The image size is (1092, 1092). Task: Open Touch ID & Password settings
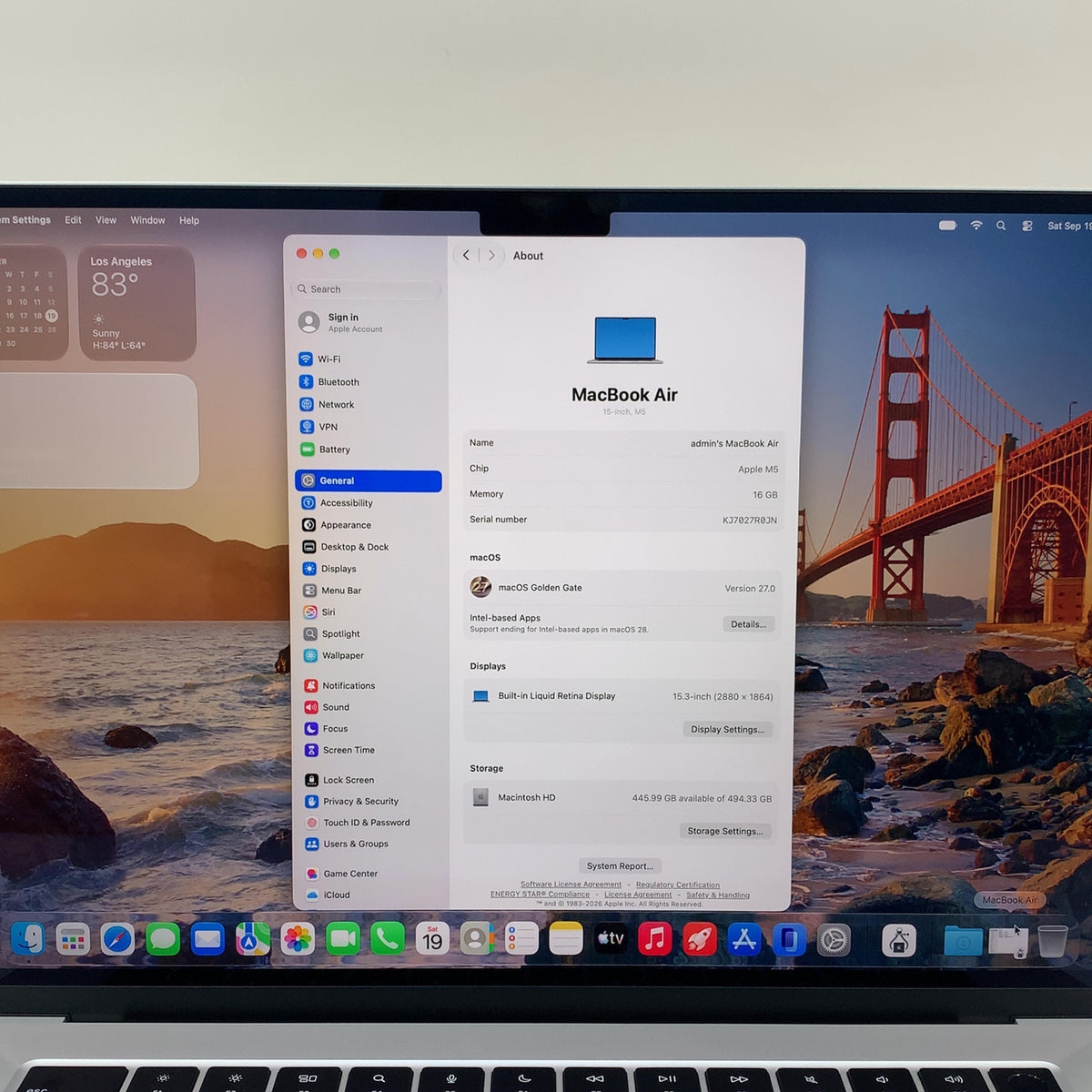pyautogui.click(x=368, y=823)
